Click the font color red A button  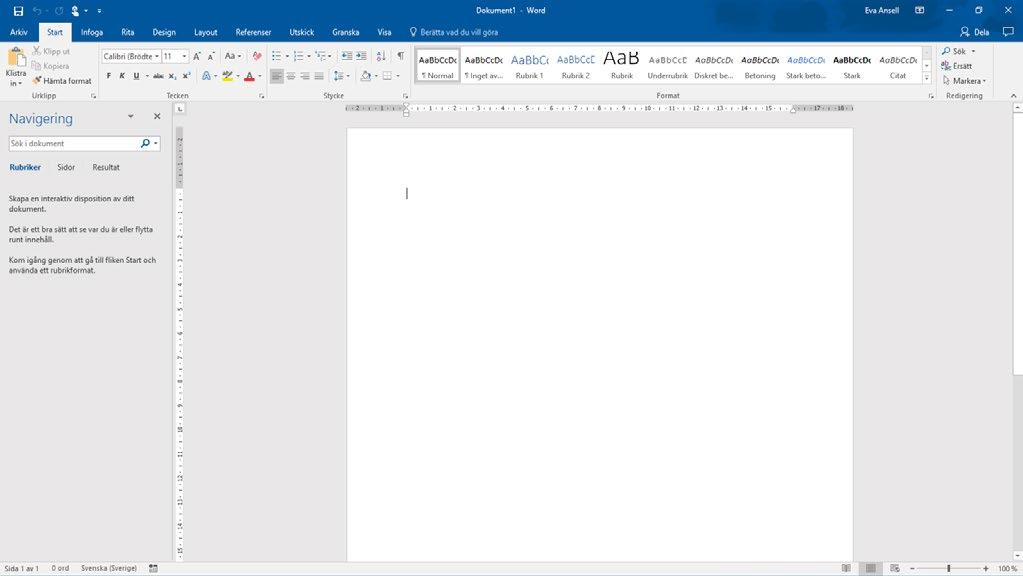pyautogui.click(x=249, y=76)
